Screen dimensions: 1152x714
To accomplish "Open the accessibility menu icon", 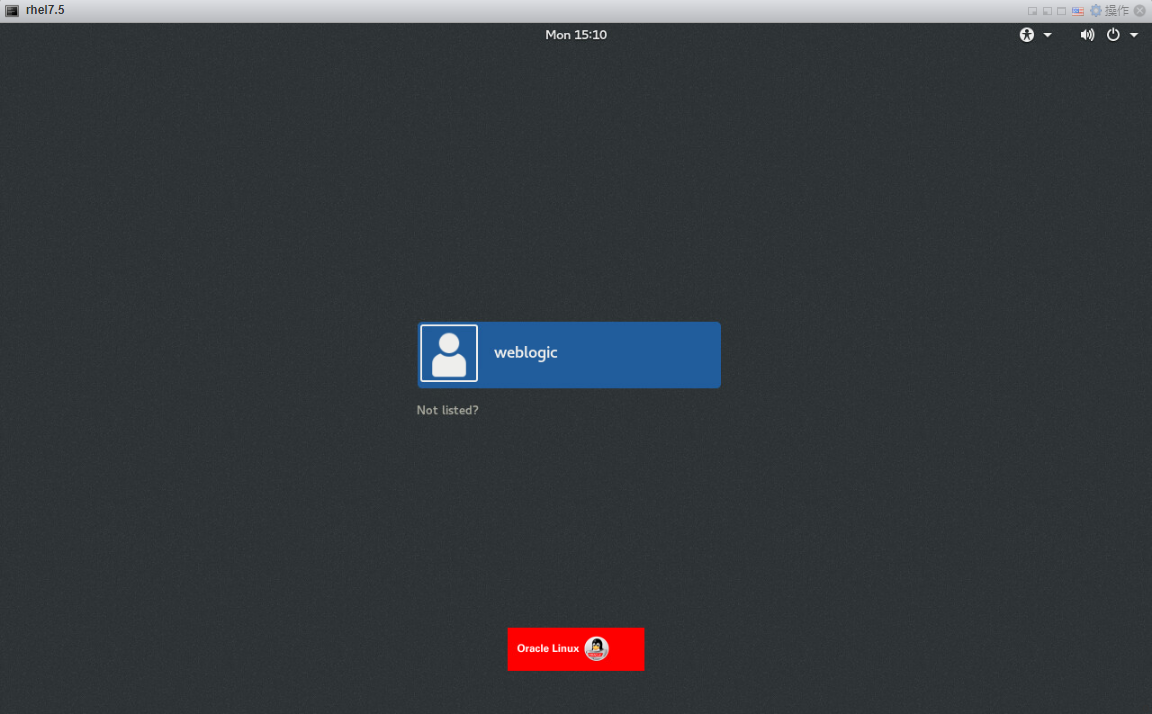I will click(x=1026, y=35).
